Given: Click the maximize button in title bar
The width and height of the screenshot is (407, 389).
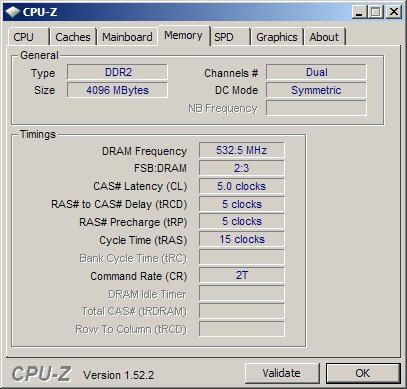Looking at the screenshot, I should coord(376,12).
